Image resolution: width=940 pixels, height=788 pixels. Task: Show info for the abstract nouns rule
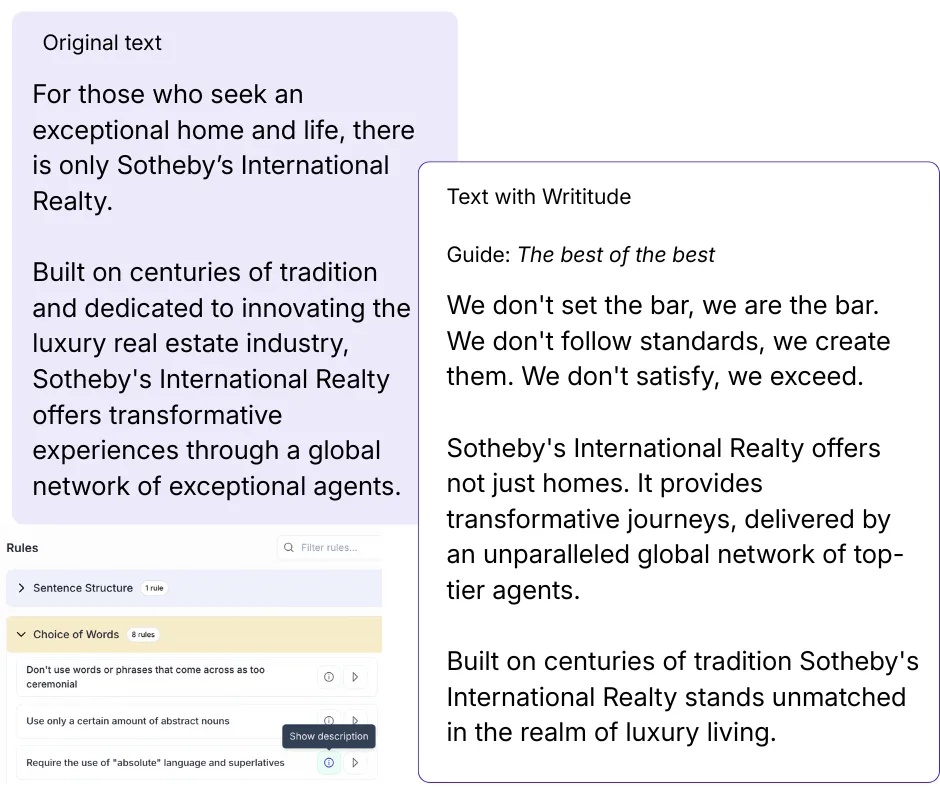click(x=328, y=721)
